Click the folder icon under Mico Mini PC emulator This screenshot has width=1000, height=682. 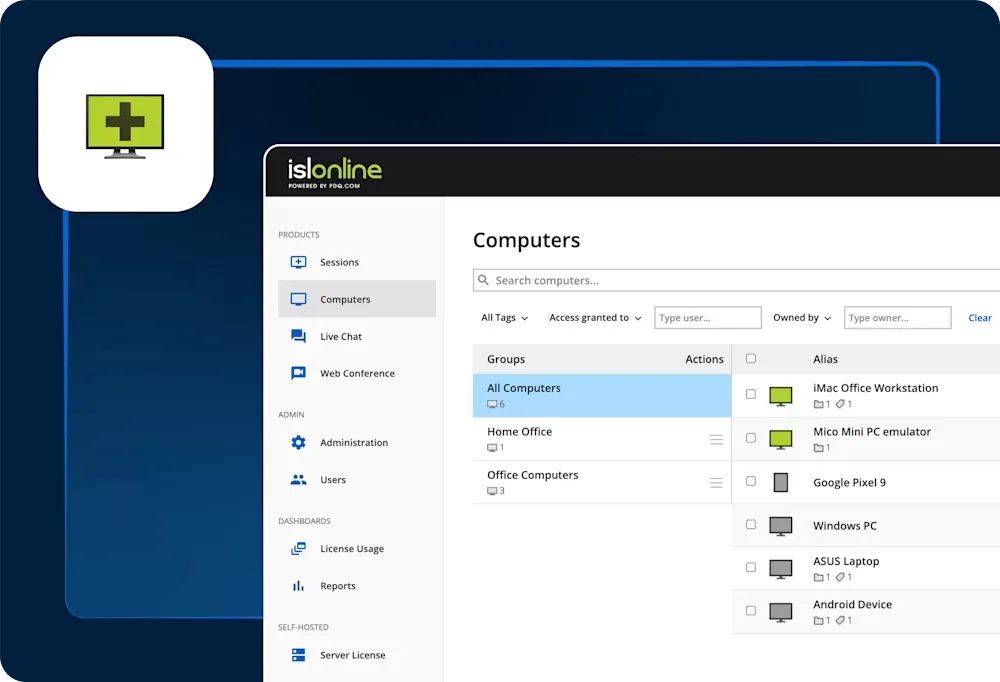coord(818,448)
